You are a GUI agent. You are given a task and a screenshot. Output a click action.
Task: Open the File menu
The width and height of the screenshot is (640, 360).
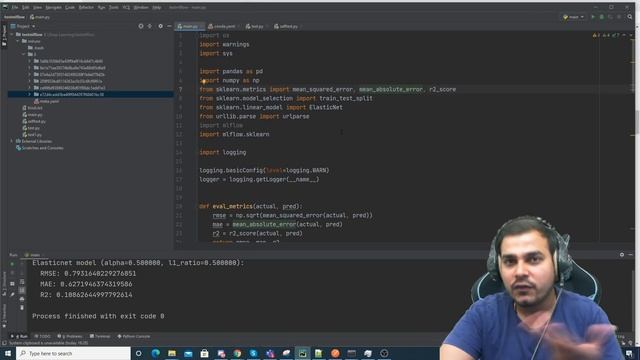tap(15, 7)
